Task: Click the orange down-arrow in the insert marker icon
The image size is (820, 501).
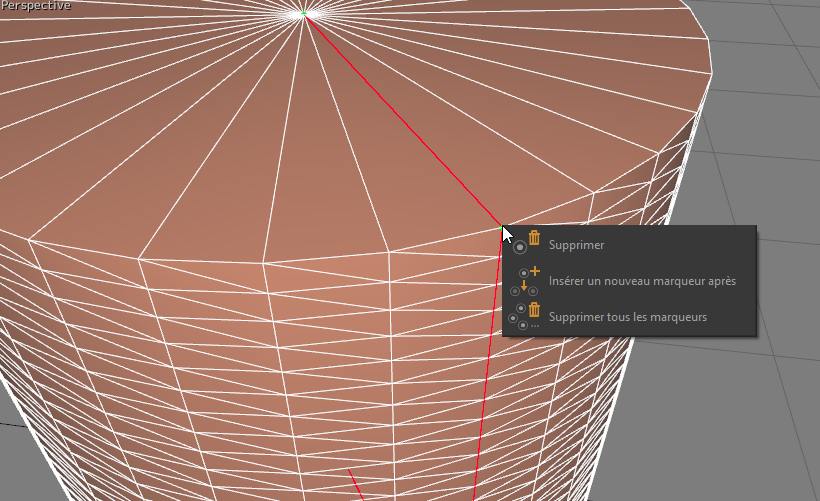Action: coord(524,286)
